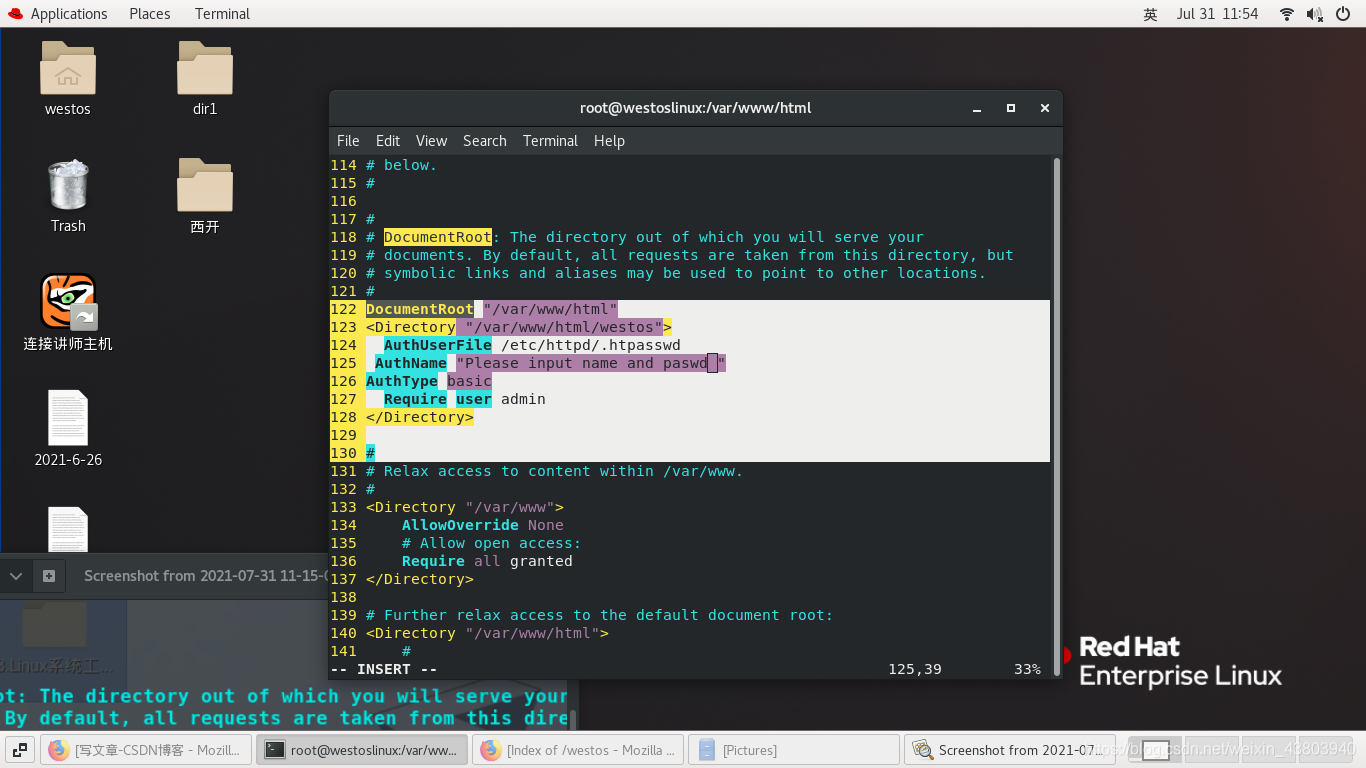Minimize the terminal window
Image resolution: width=1366 pixels, height=768 pixels.
(x=977, y=108)
